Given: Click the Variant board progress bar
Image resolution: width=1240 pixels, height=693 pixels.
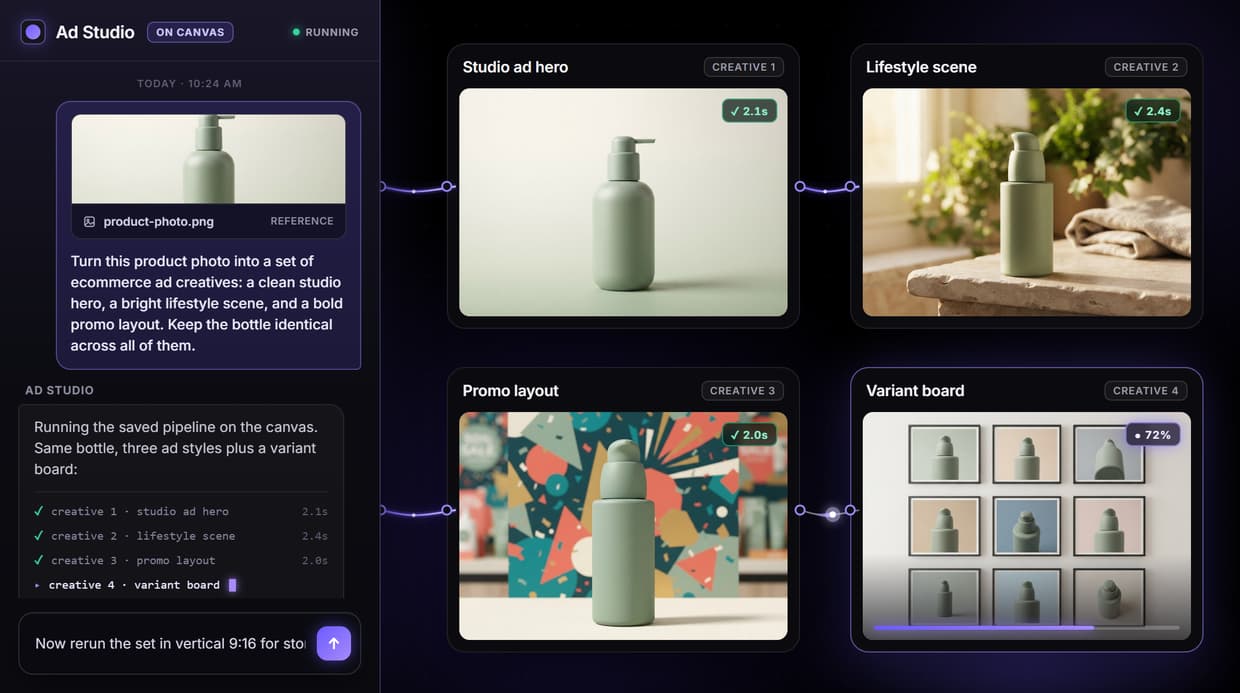Looking at the screenshot, I should [x=1026, y=628].
